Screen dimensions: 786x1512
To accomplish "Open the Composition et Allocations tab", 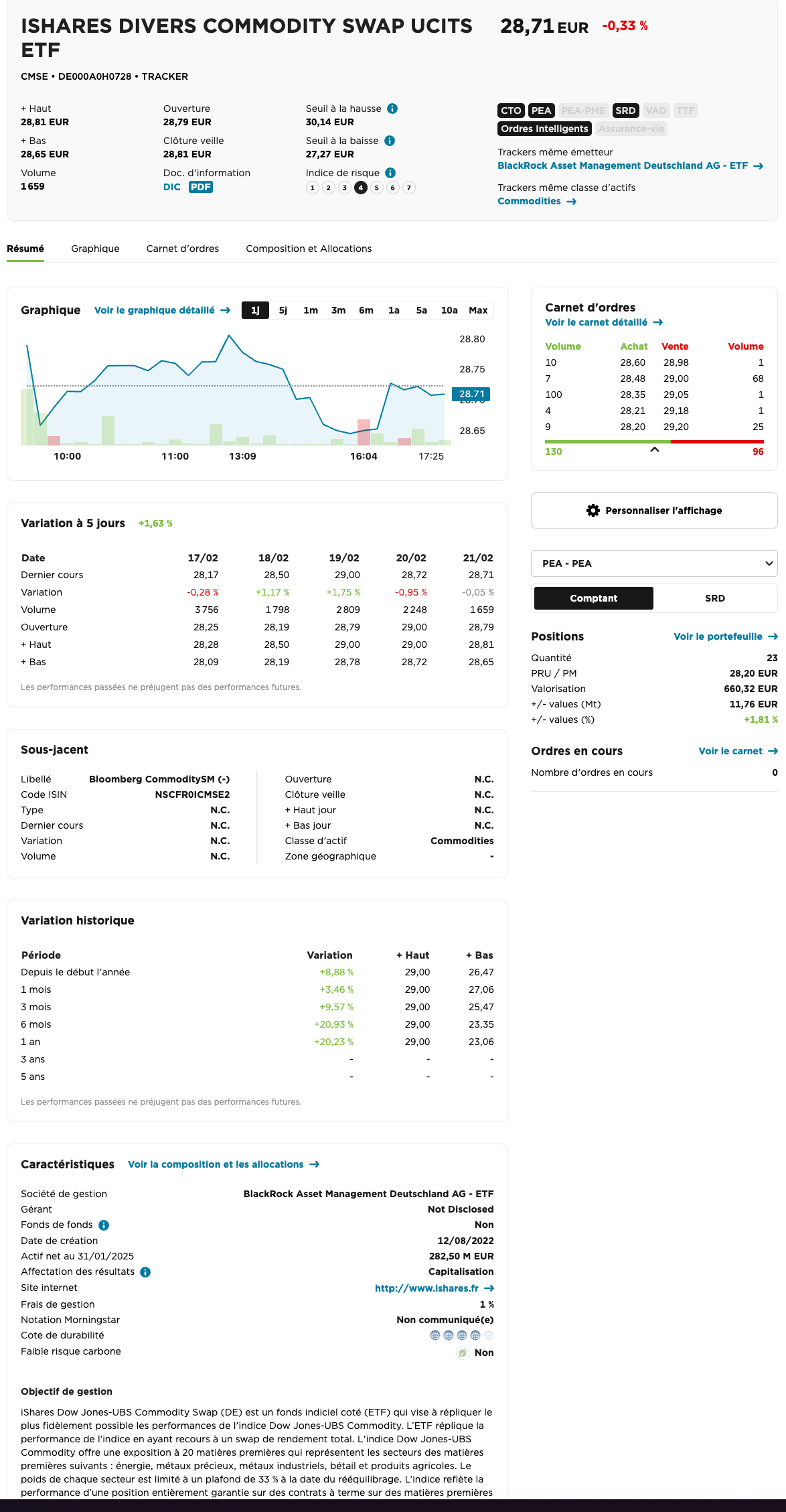I will coord(309,249).
